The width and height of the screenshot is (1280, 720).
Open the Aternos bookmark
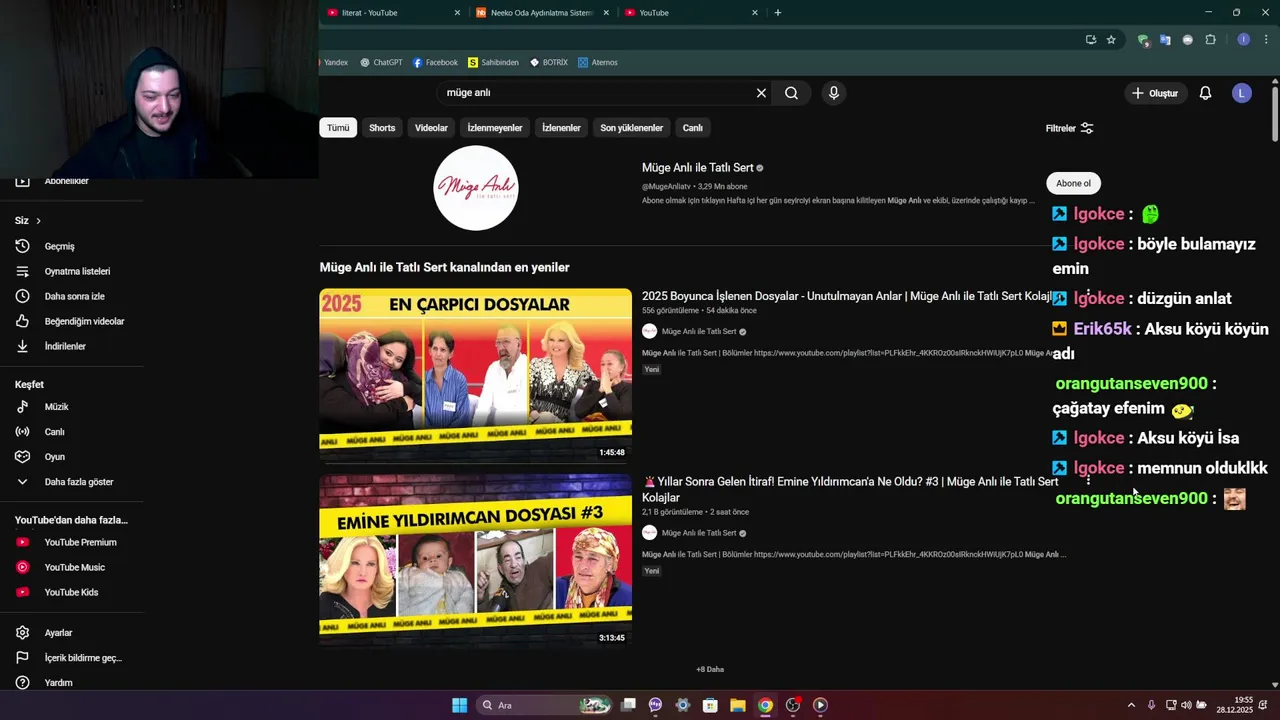(597, 62)
